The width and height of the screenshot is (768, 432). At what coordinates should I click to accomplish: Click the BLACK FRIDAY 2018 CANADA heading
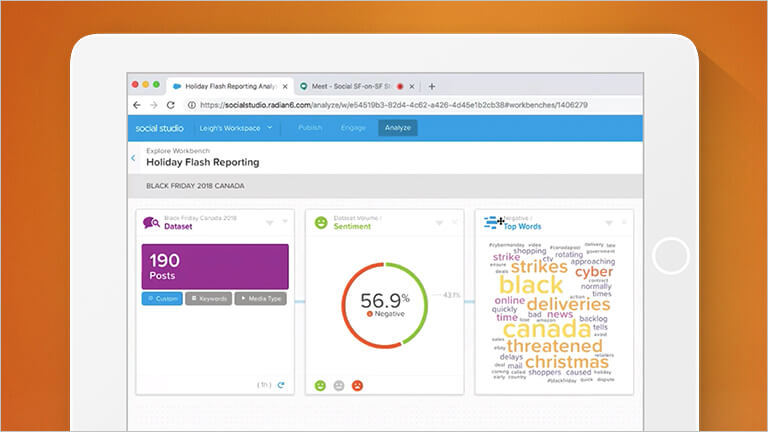pyautogui.click(x=195, y=186)
